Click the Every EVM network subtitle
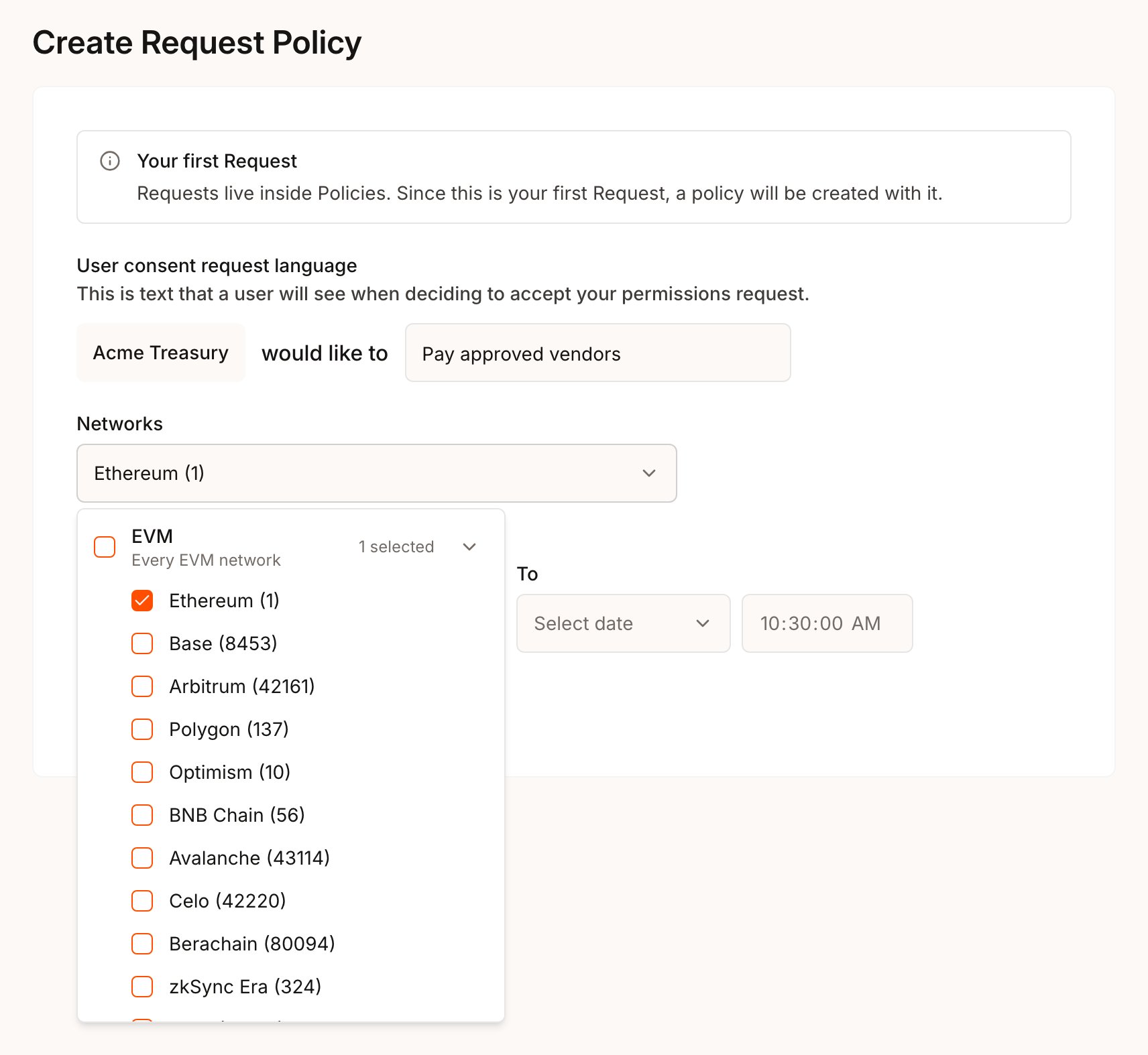 click(x=206, y=560)
